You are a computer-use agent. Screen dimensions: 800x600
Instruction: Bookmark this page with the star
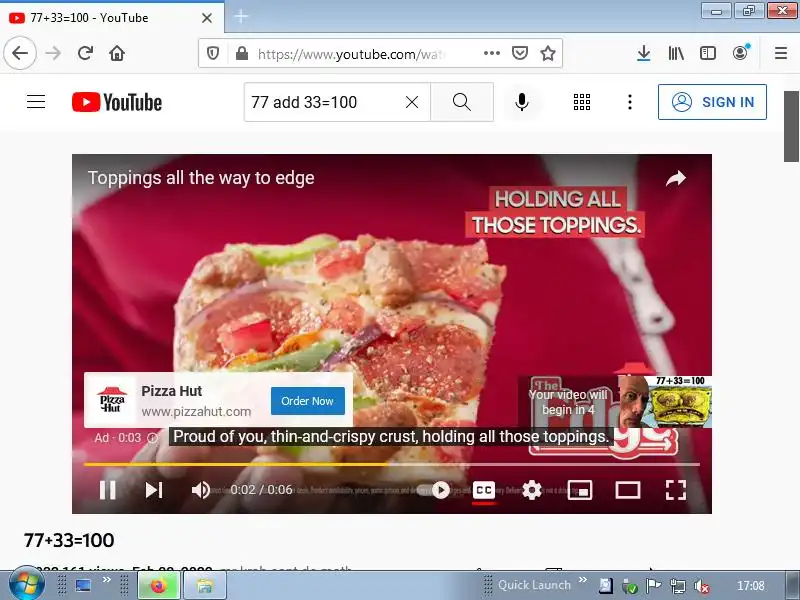tap(548, 53)
